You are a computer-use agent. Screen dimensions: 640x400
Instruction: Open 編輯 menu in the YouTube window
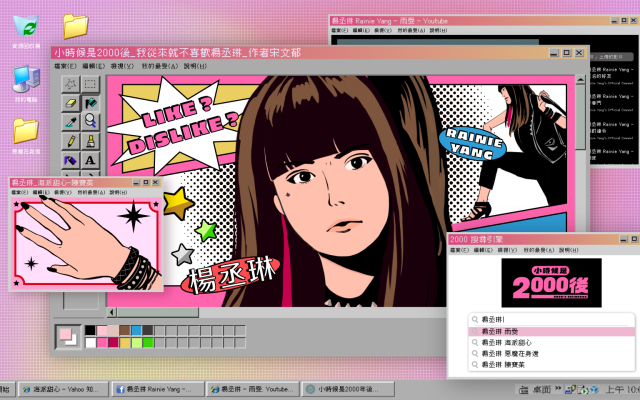[375, 31]
